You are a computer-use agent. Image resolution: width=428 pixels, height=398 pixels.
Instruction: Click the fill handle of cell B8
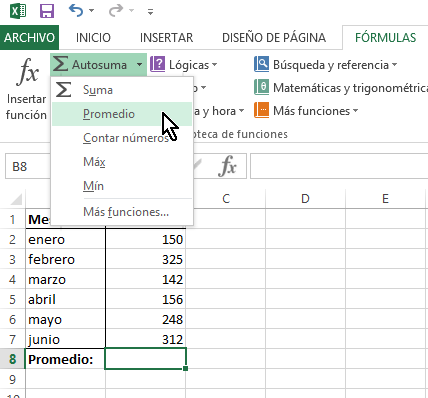tap(186, 368)
